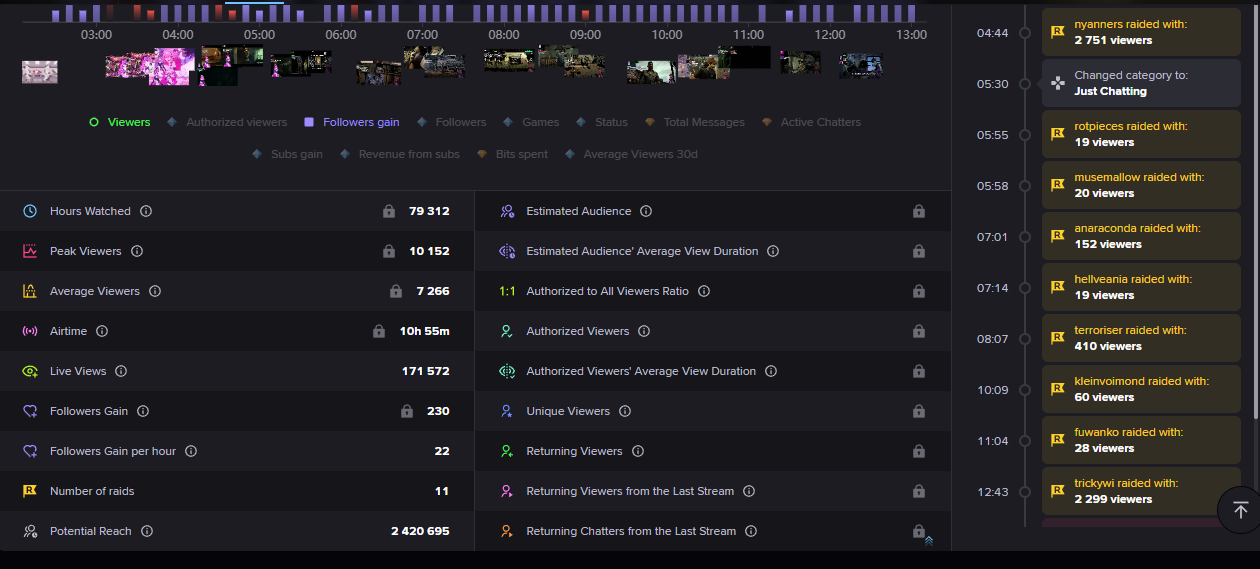Viewport: 1260px width, 569px height.
Task: Click the lock icon on Estimated Audience row
Action: [x=918, y=211]
